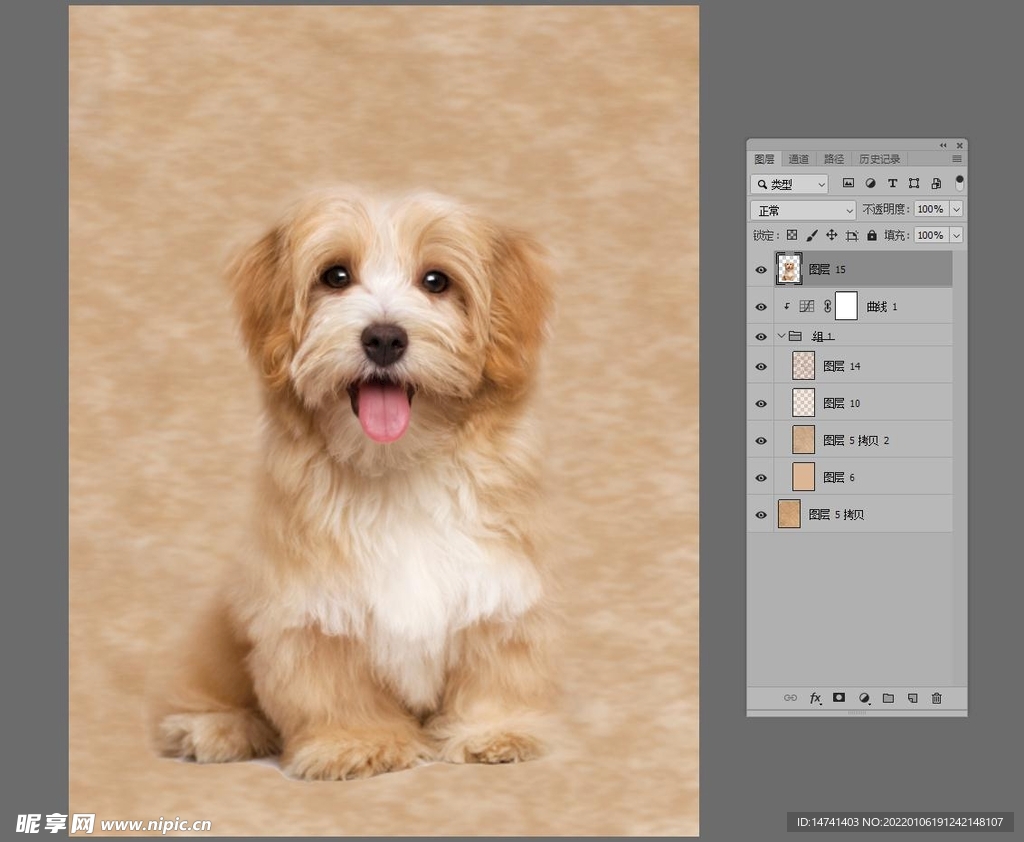1024x842 pixels.
Task: Open layers panel flyout menu icon
Action: [957, 159]
